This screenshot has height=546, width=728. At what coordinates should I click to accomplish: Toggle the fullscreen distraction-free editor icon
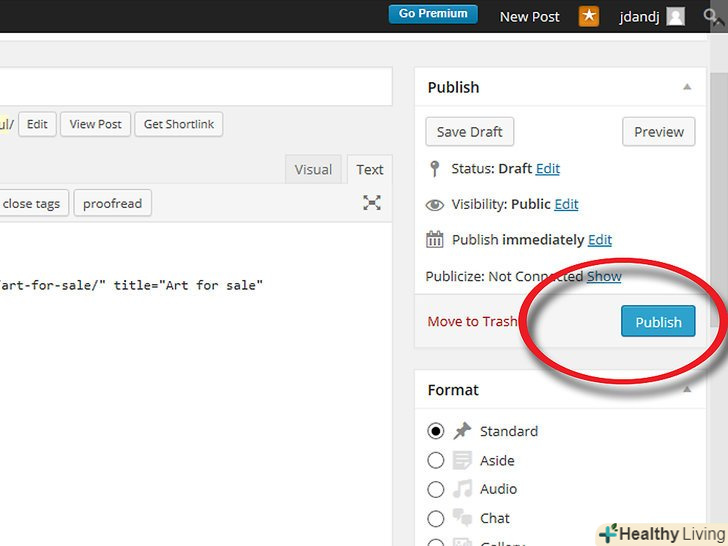coord(372,203)
